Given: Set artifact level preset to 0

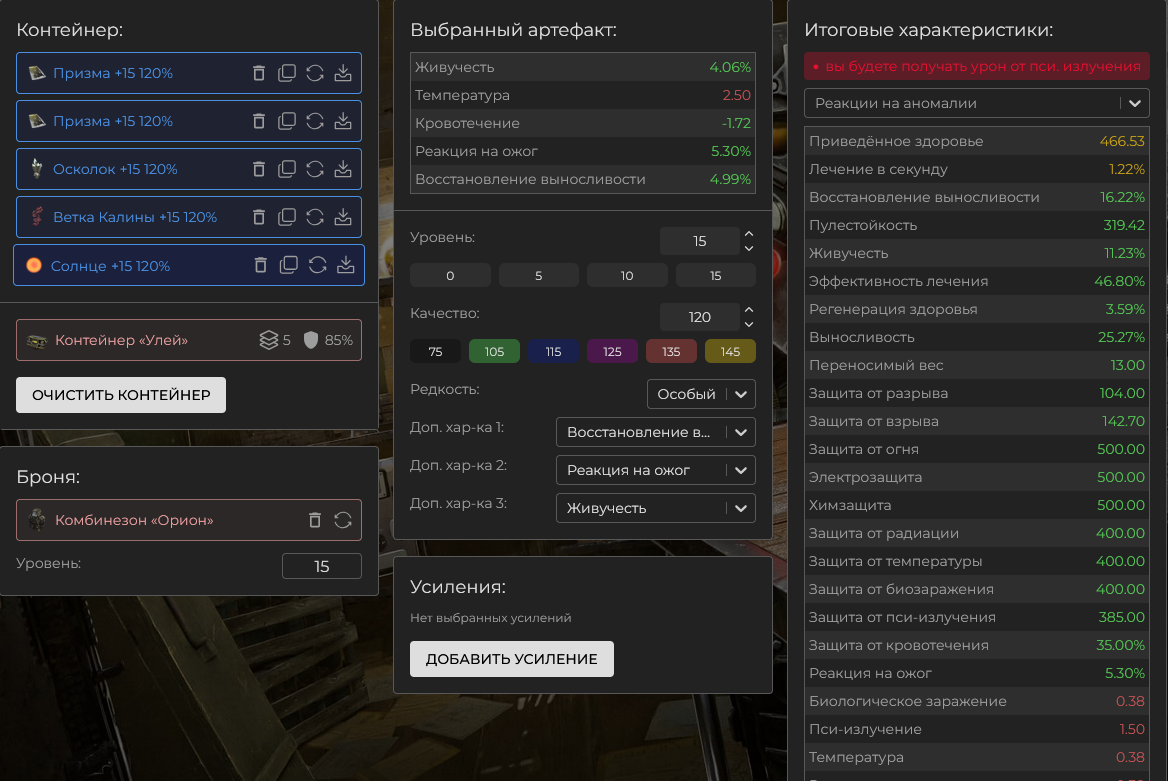Looking at the screenshot, I should (450, 276).
